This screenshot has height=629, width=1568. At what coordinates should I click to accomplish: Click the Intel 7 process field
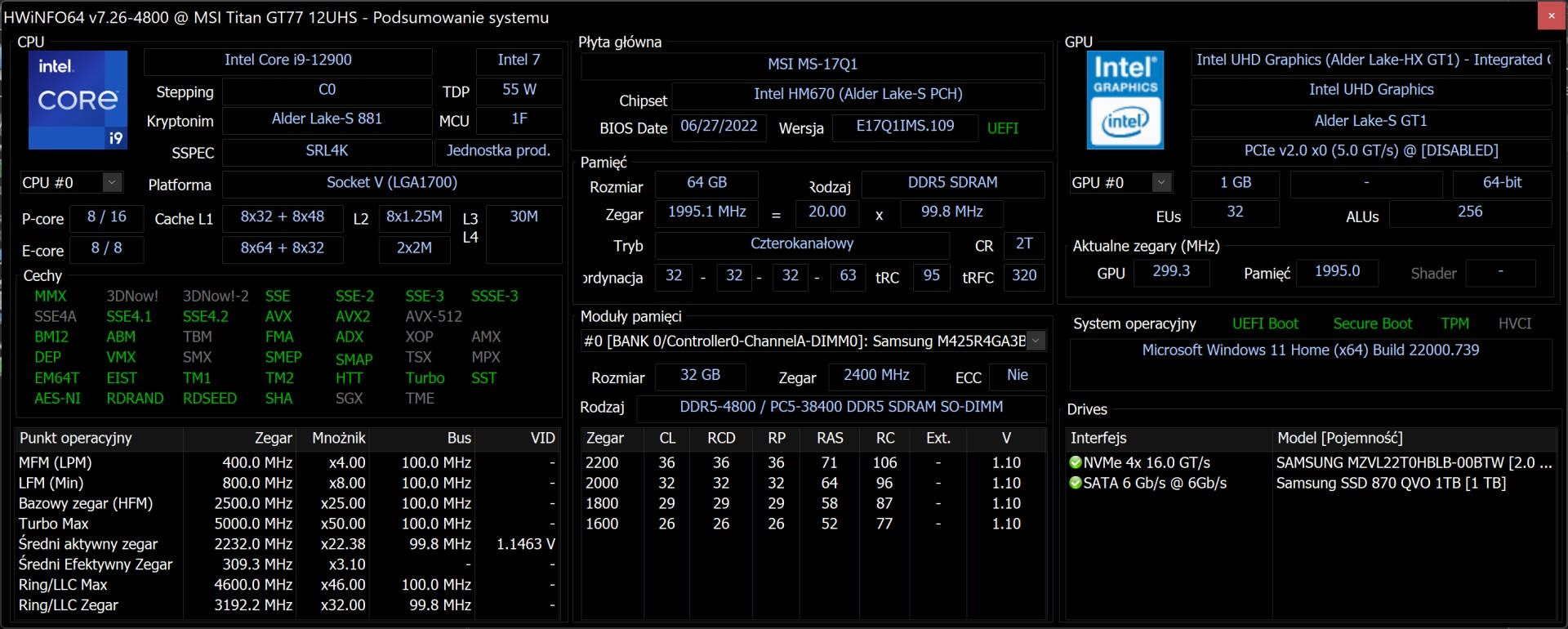point(519,60)
